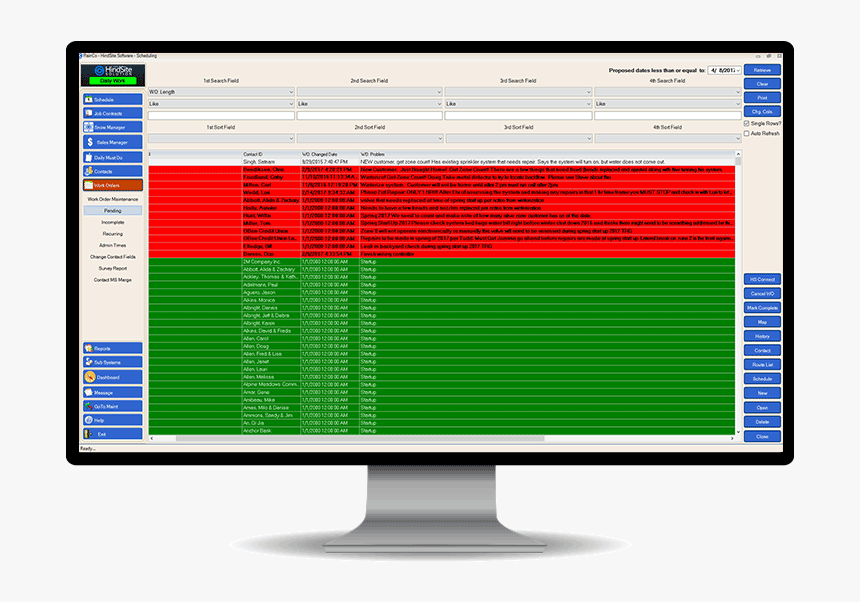Select the Contact MS Merge submenu item

tap(113, 280)
